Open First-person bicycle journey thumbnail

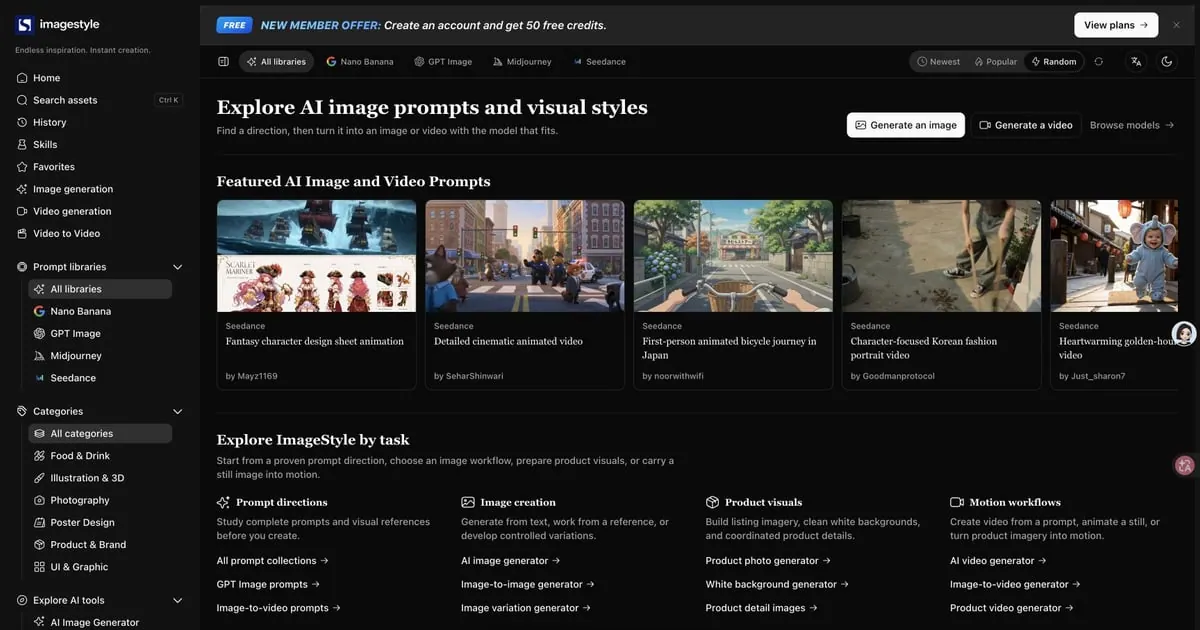tap(733, 256)
